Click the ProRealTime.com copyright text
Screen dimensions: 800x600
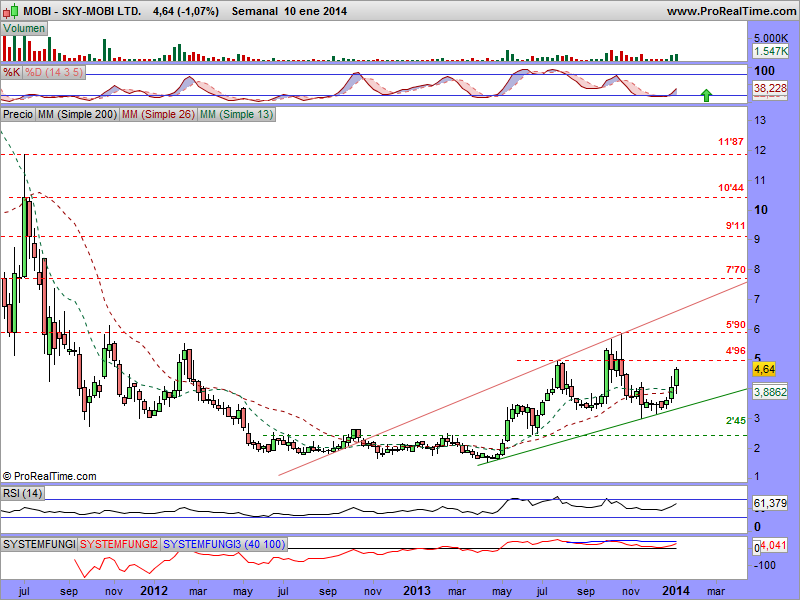[x=49, y=476]
